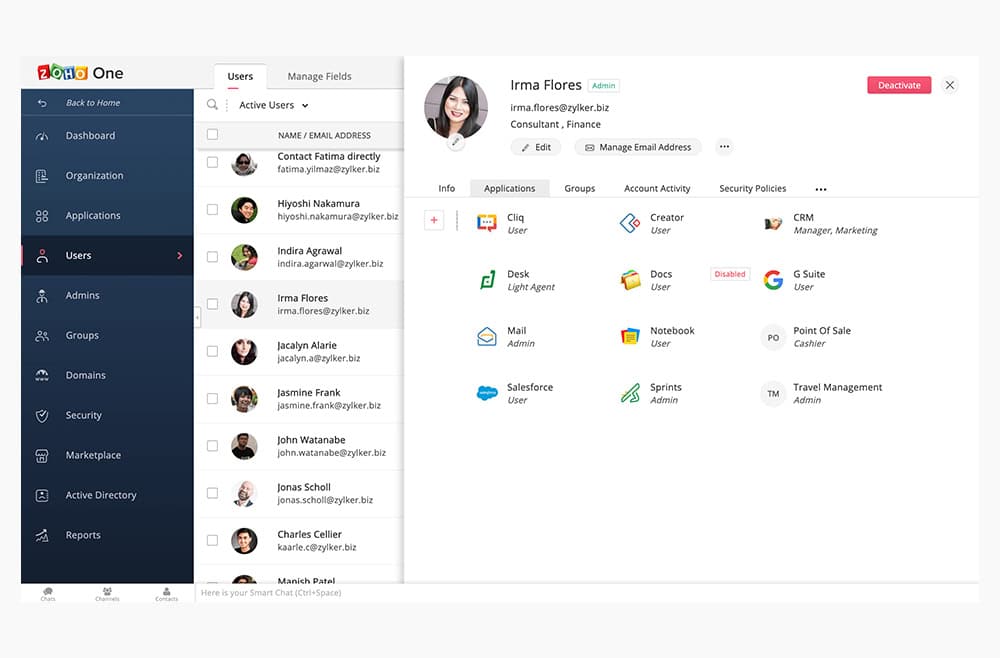The height and width of the screenshot is (658, 1000).
Task: Open the Account Activity tab
Action: pos(657,189)
